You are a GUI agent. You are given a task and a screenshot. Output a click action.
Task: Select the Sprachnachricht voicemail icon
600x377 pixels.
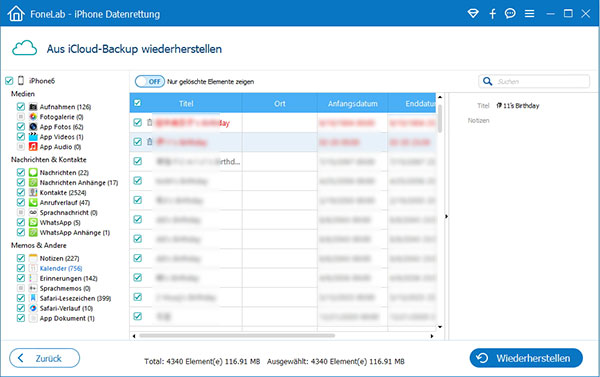33,212
